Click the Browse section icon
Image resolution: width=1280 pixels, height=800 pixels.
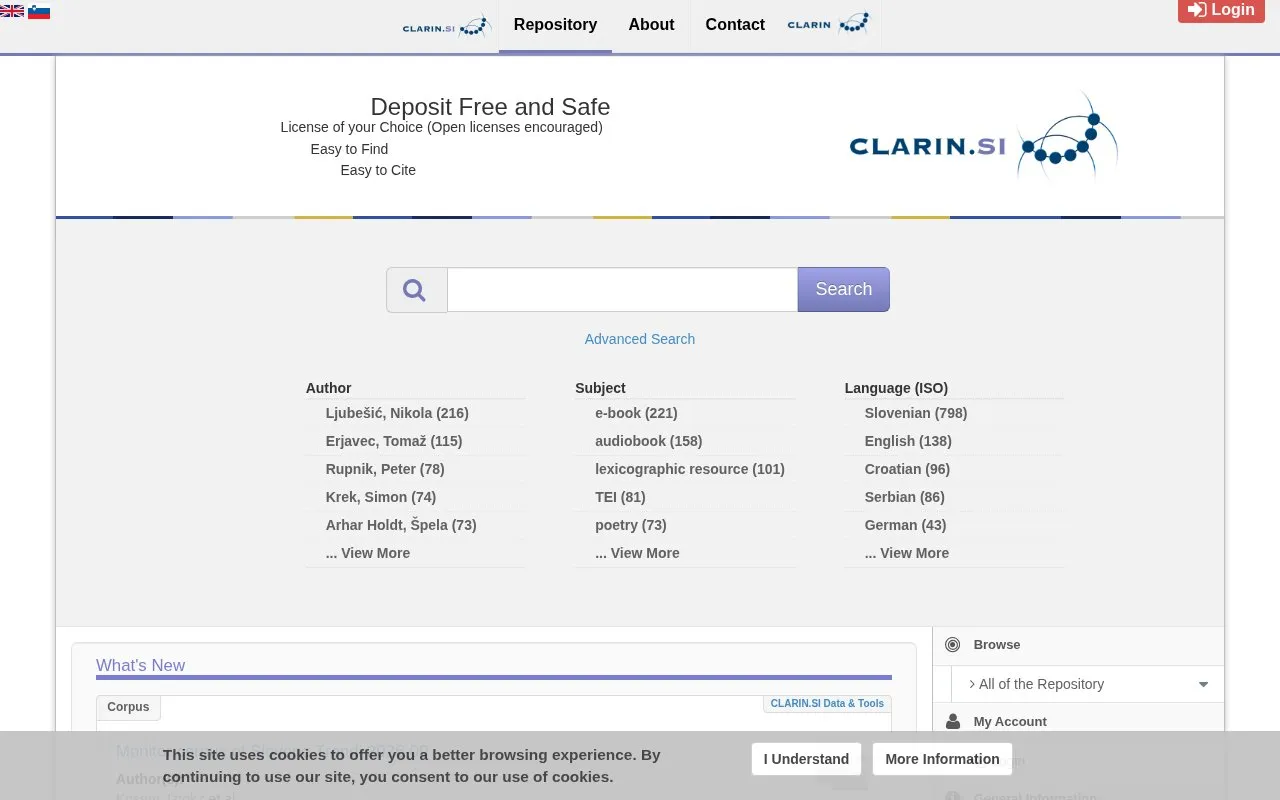(952, 645)
